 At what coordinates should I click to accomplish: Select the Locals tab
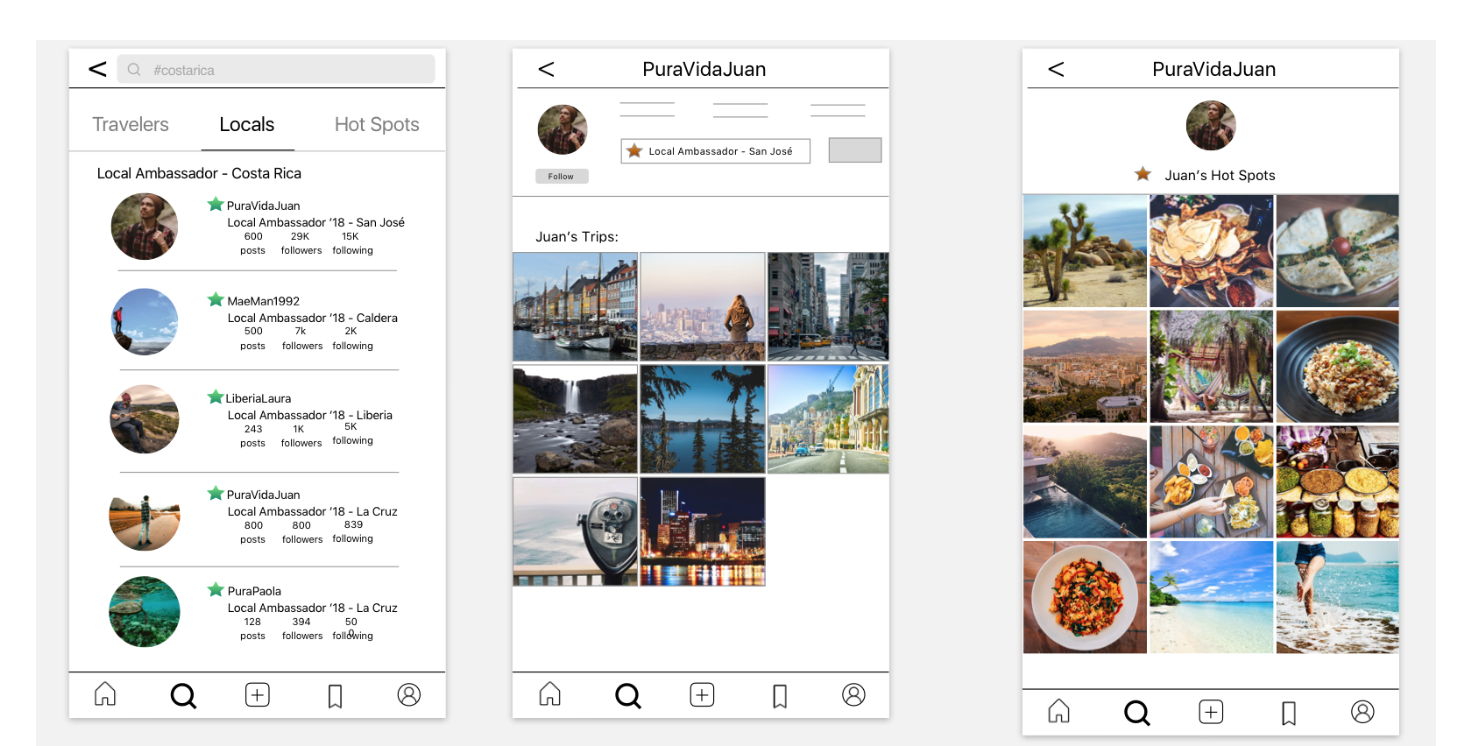[247, 124]
